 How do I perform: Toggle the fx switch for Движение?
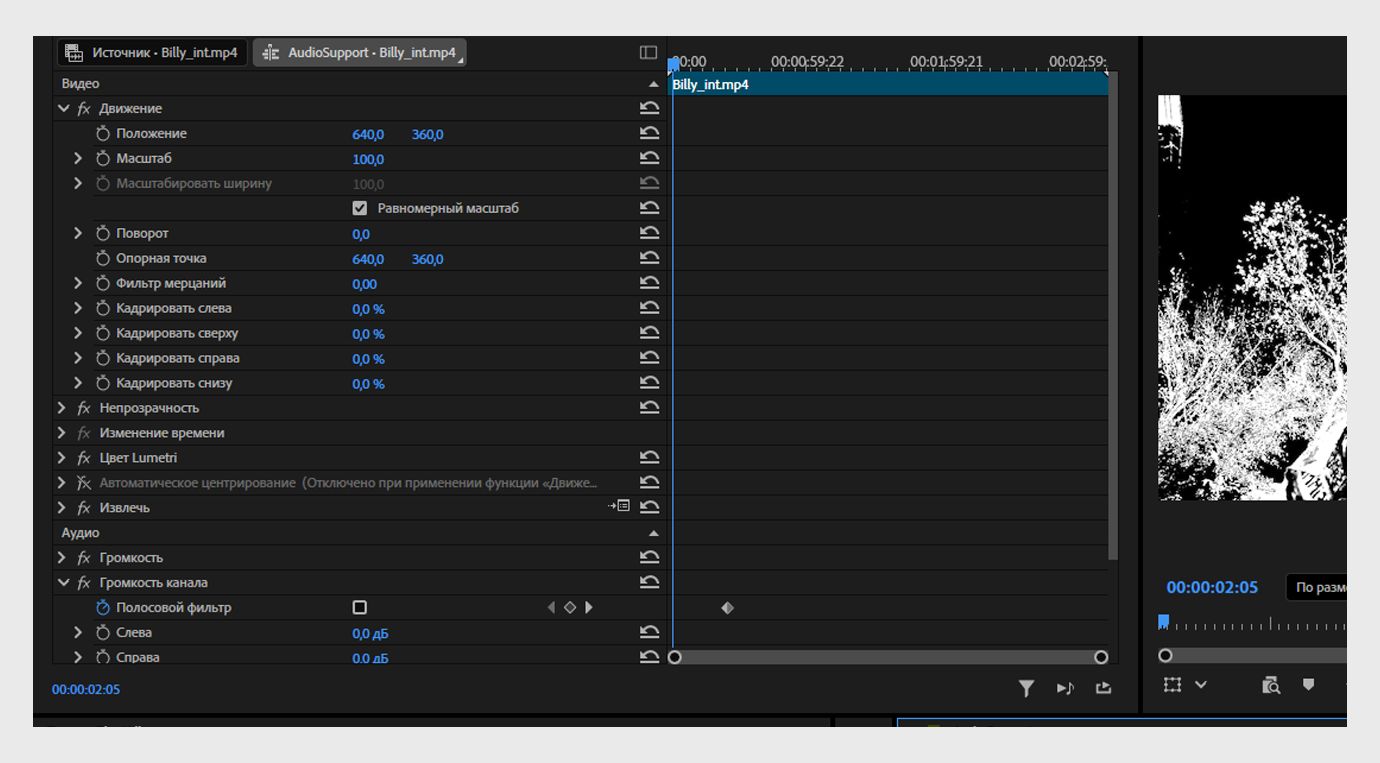(84, 108)
